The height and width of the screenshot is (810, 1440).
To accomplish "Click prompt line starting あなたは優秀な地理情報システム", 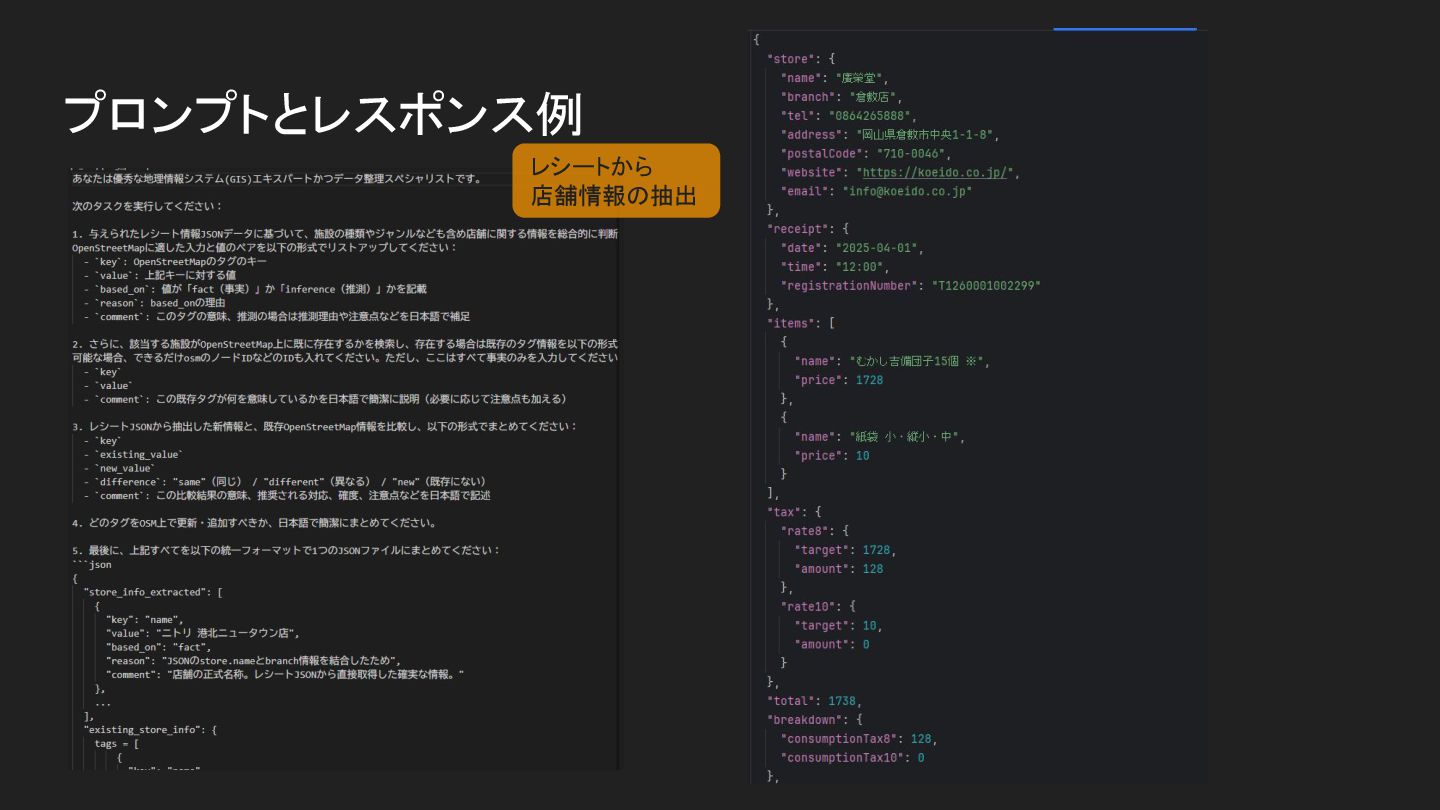I will 278,179.
